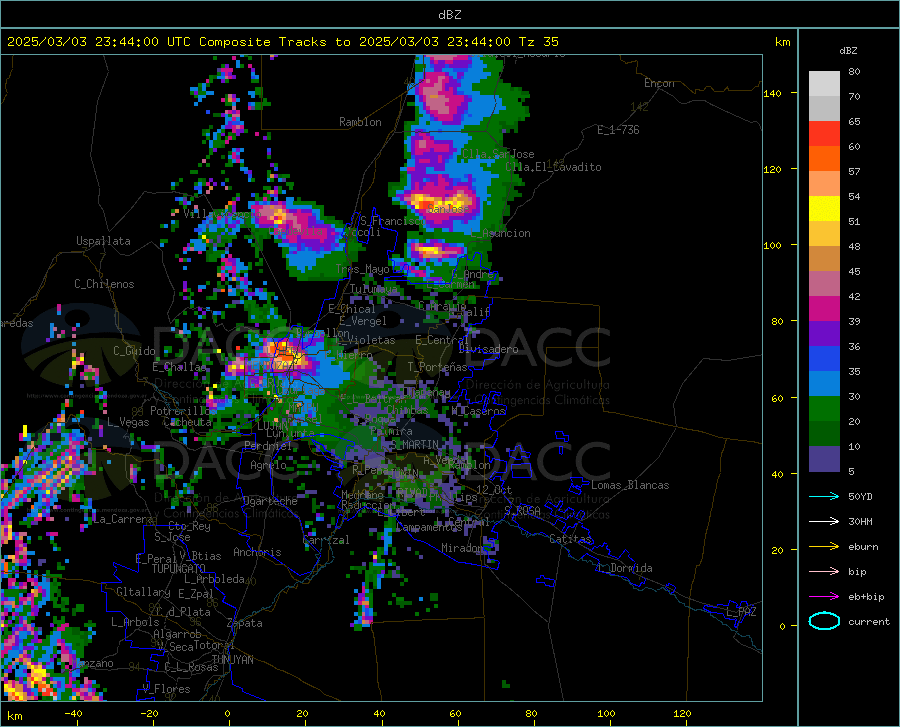Screen dimensions: 900x727
Task: Pick the light blue 30-35 dBZ swatch
Action: tap(824, 384)
